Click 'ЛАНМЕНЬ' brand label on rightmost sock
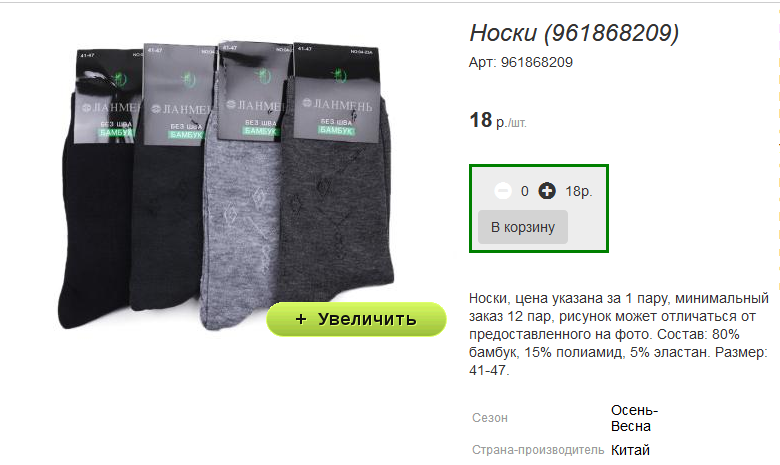This screenshot has height=465, width=780. (337, 104)
